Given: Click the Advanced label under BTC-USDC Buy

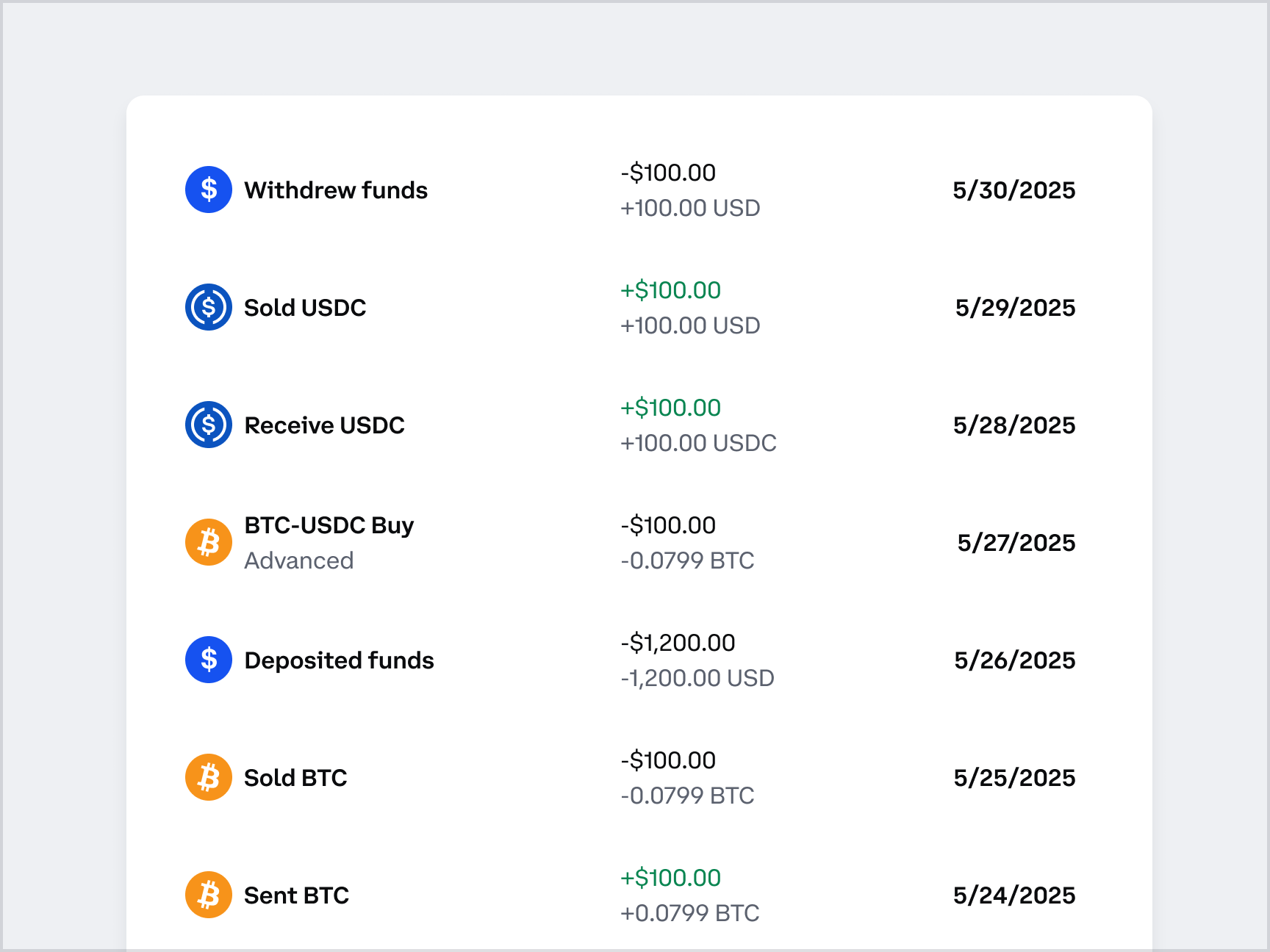Looking at the screenshot, I should tap(299, 560).
